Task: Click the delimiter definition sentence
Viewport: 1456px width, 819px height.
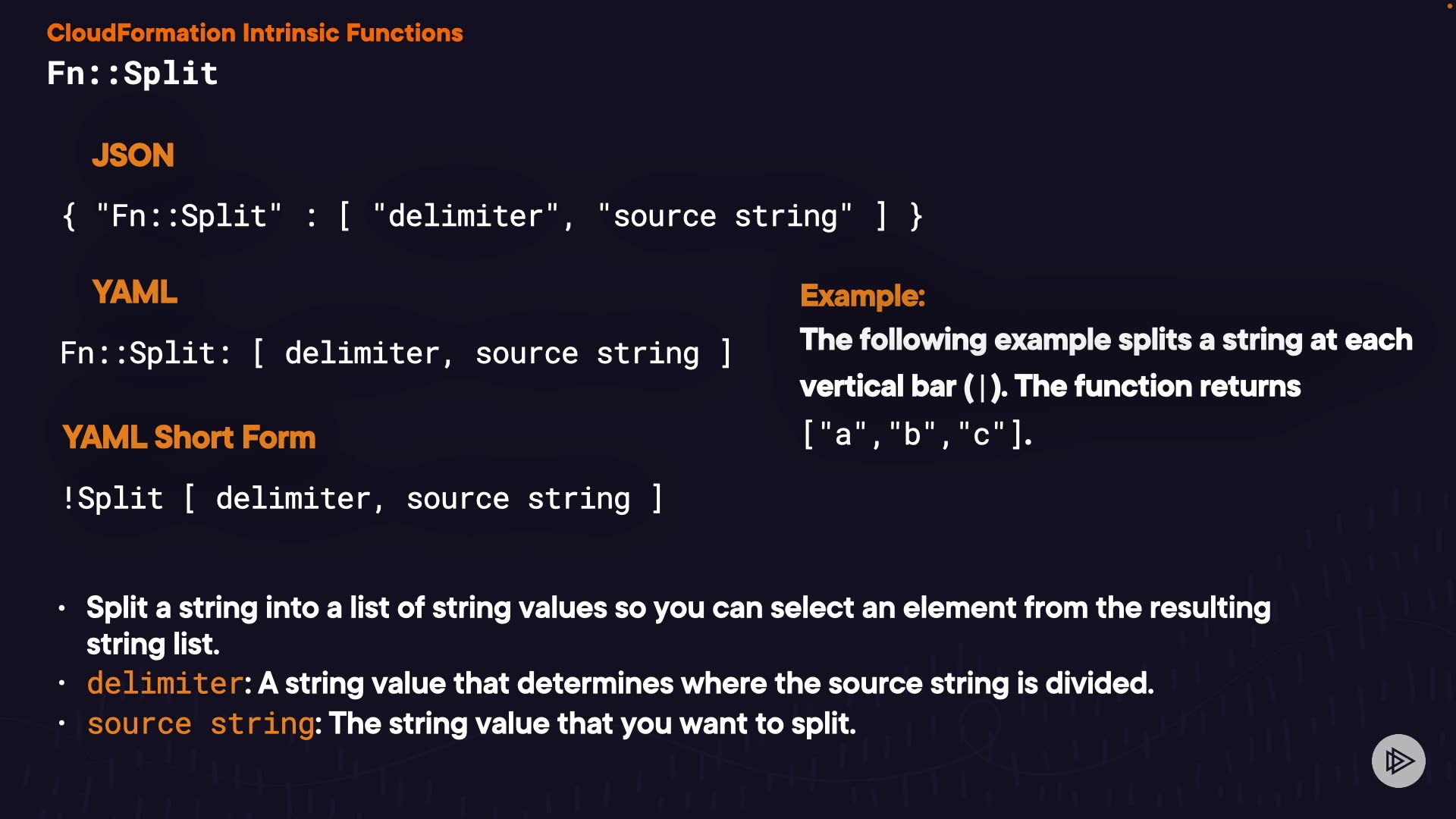Action: (x=705, y=683)
